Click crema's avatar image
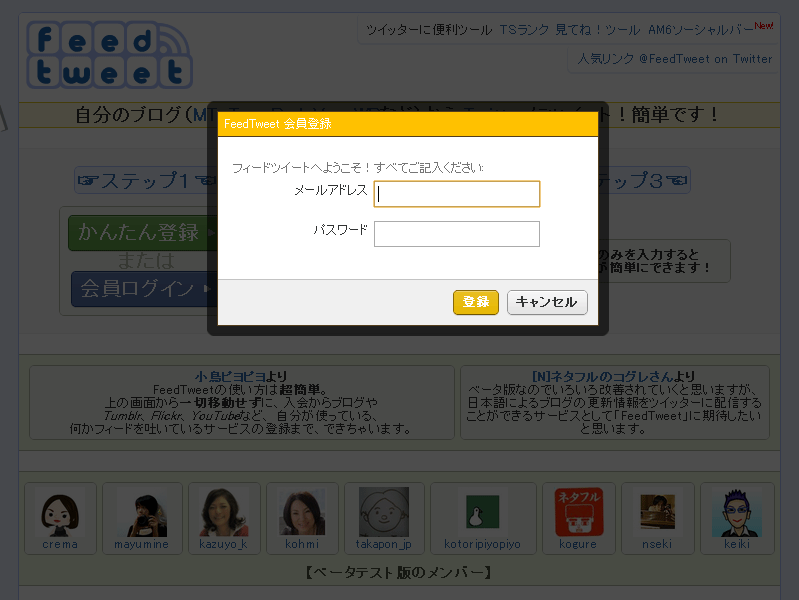 point(60,513)
